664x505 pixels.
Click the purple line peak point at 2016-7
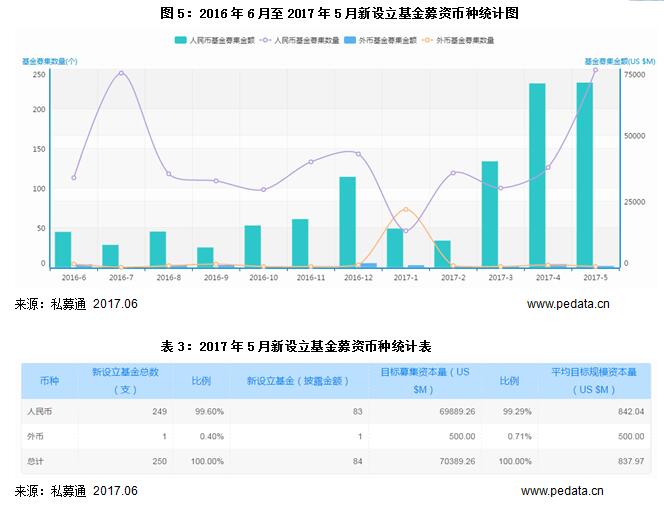(121, 73)
